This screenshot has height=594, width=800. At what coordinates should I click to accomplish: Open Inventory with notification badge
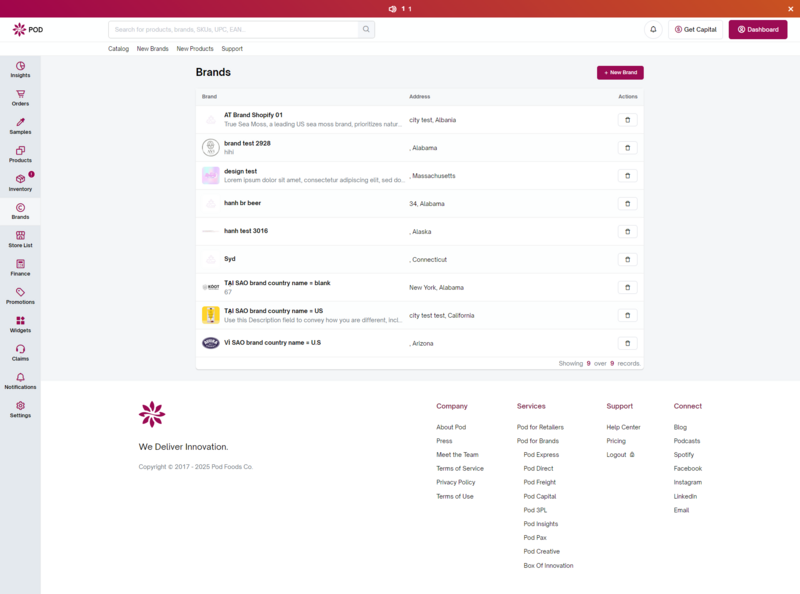tap(20, 182)
